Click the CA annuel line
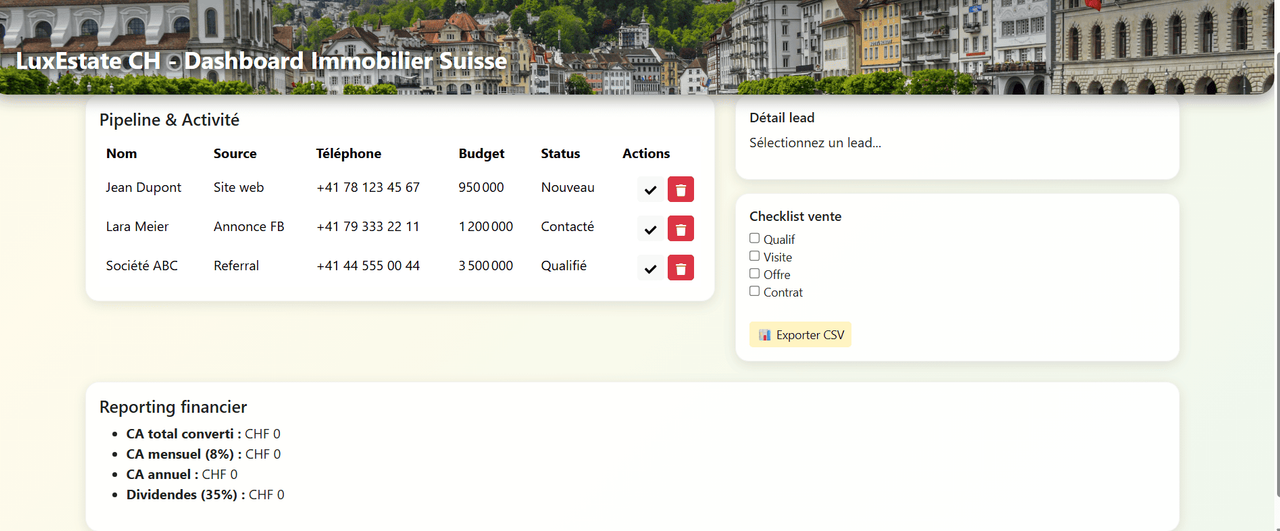The image size is (1280, 531). [x=182, y=474]
